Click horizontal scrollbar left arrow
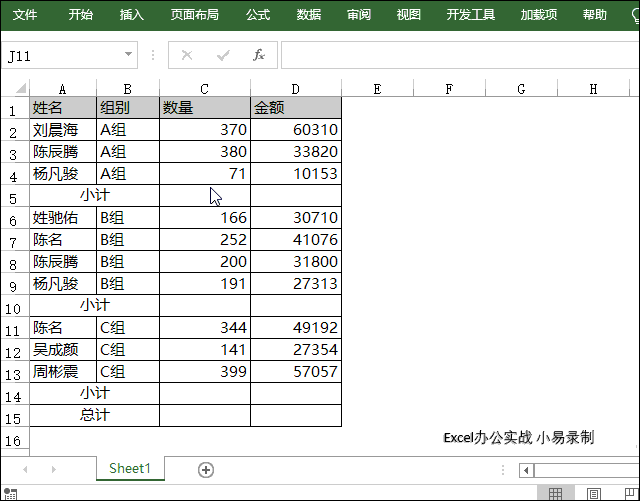This screenshot has width=640, height=501. pos(526,470)
